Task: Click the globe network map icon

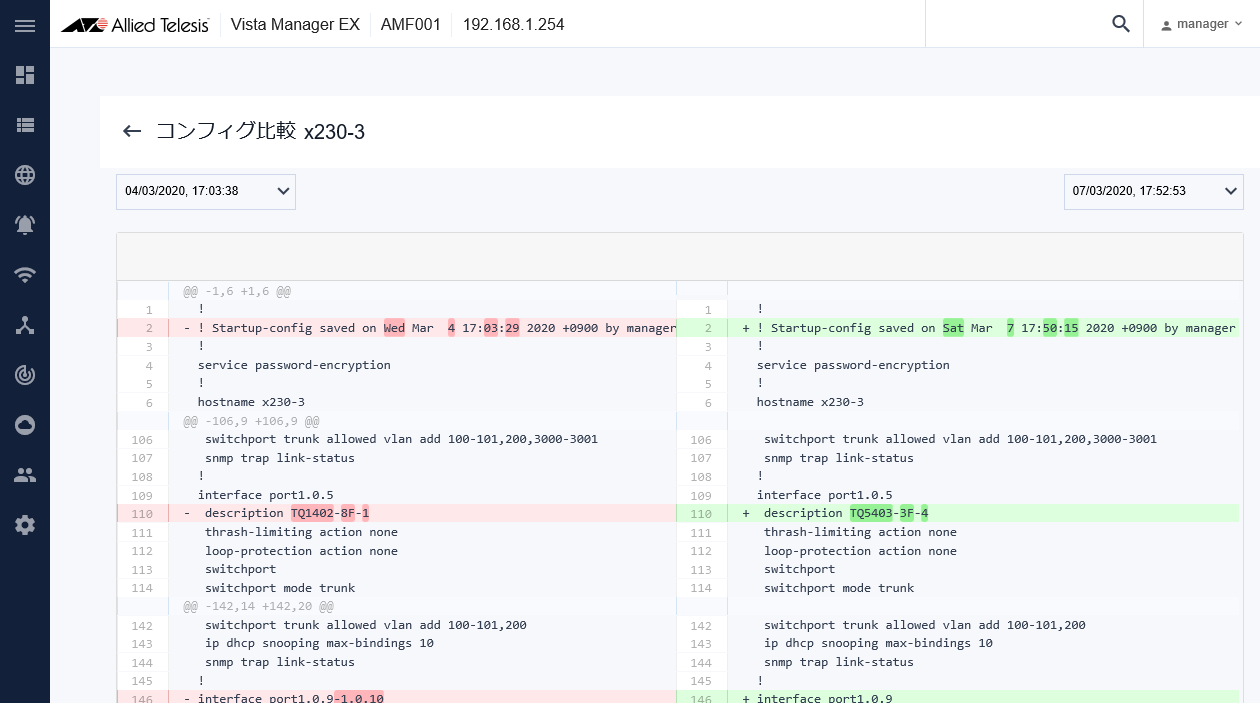Action: pyautogui.click(x=25, y=175)
